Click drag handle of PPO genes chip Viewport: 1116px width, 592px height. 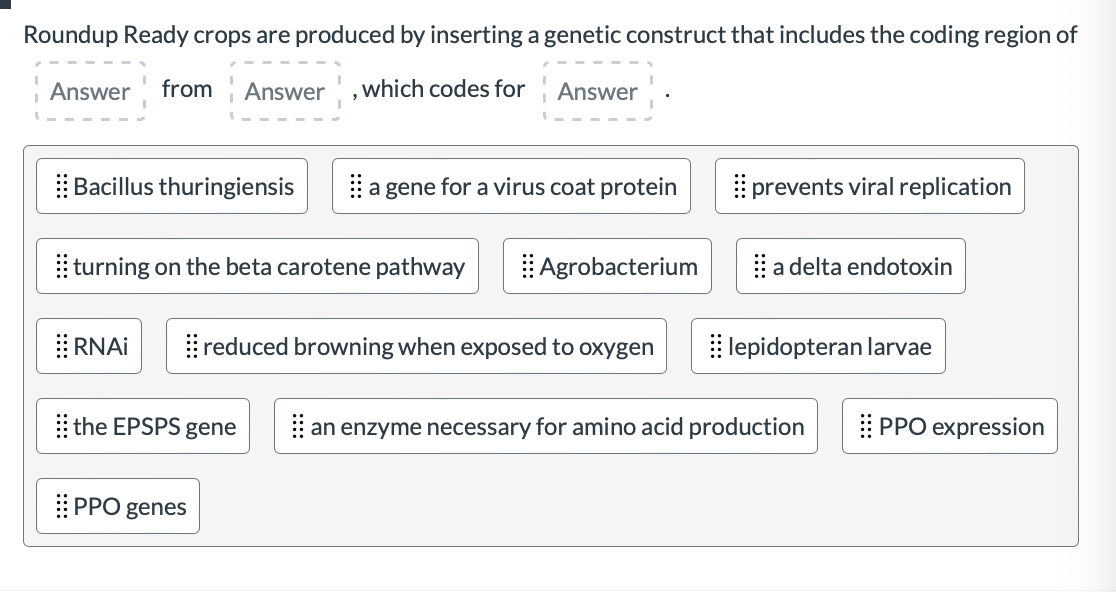click(x=61, y=507)
